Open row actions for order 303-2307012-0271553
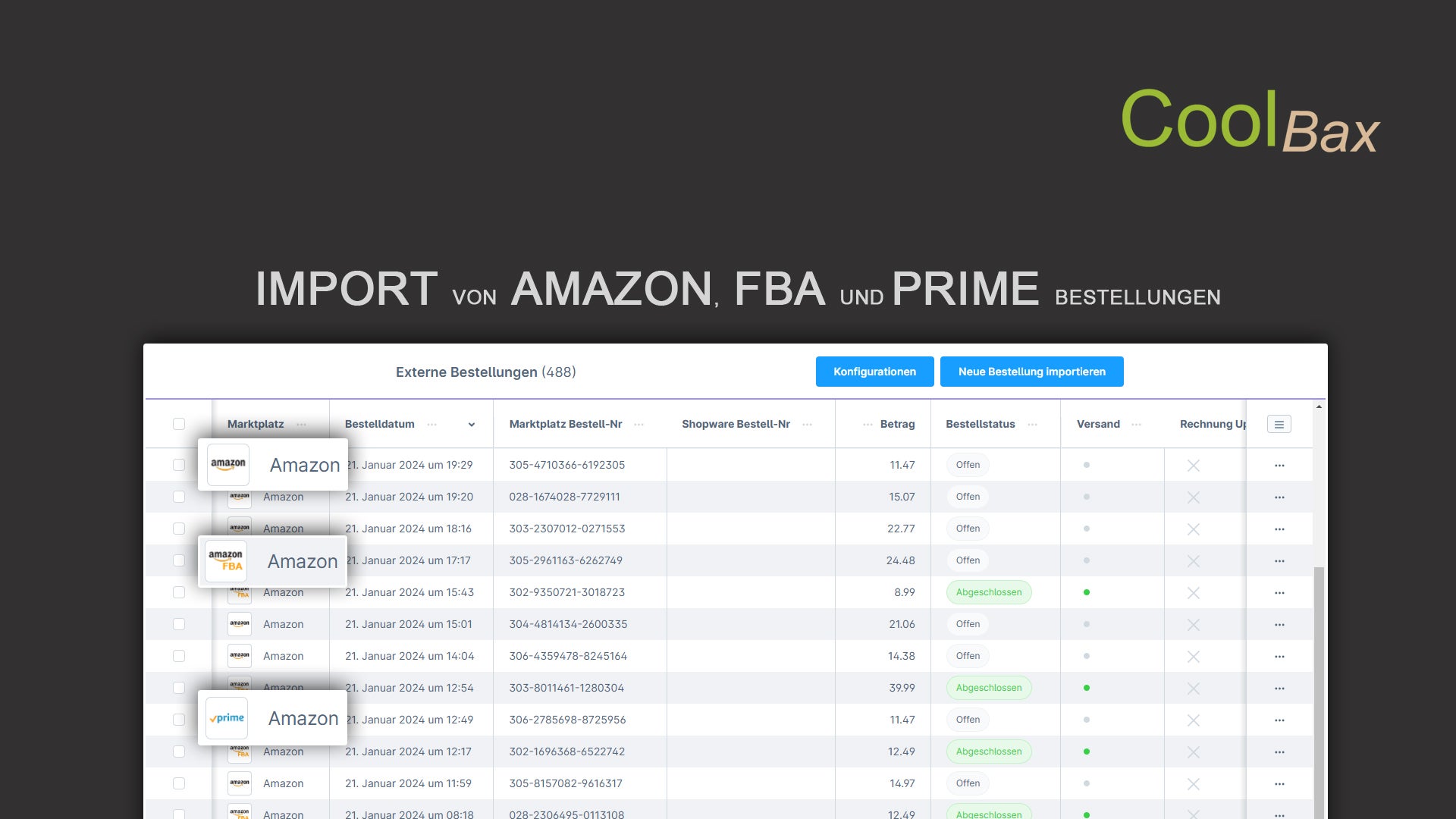 coord(1279,529)
